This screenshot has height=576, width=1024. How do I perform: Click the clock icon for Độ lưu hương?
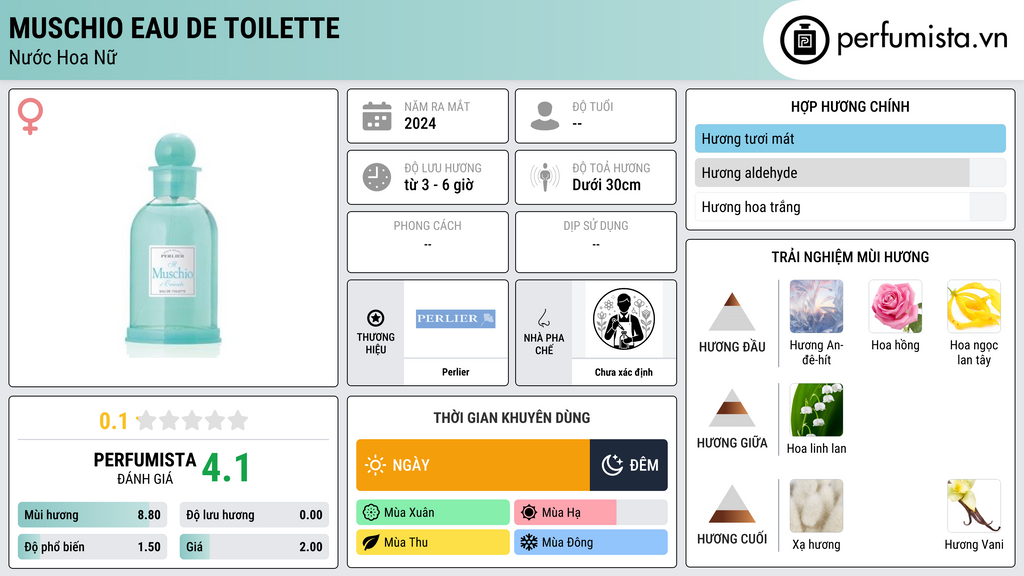click(377, 177)
